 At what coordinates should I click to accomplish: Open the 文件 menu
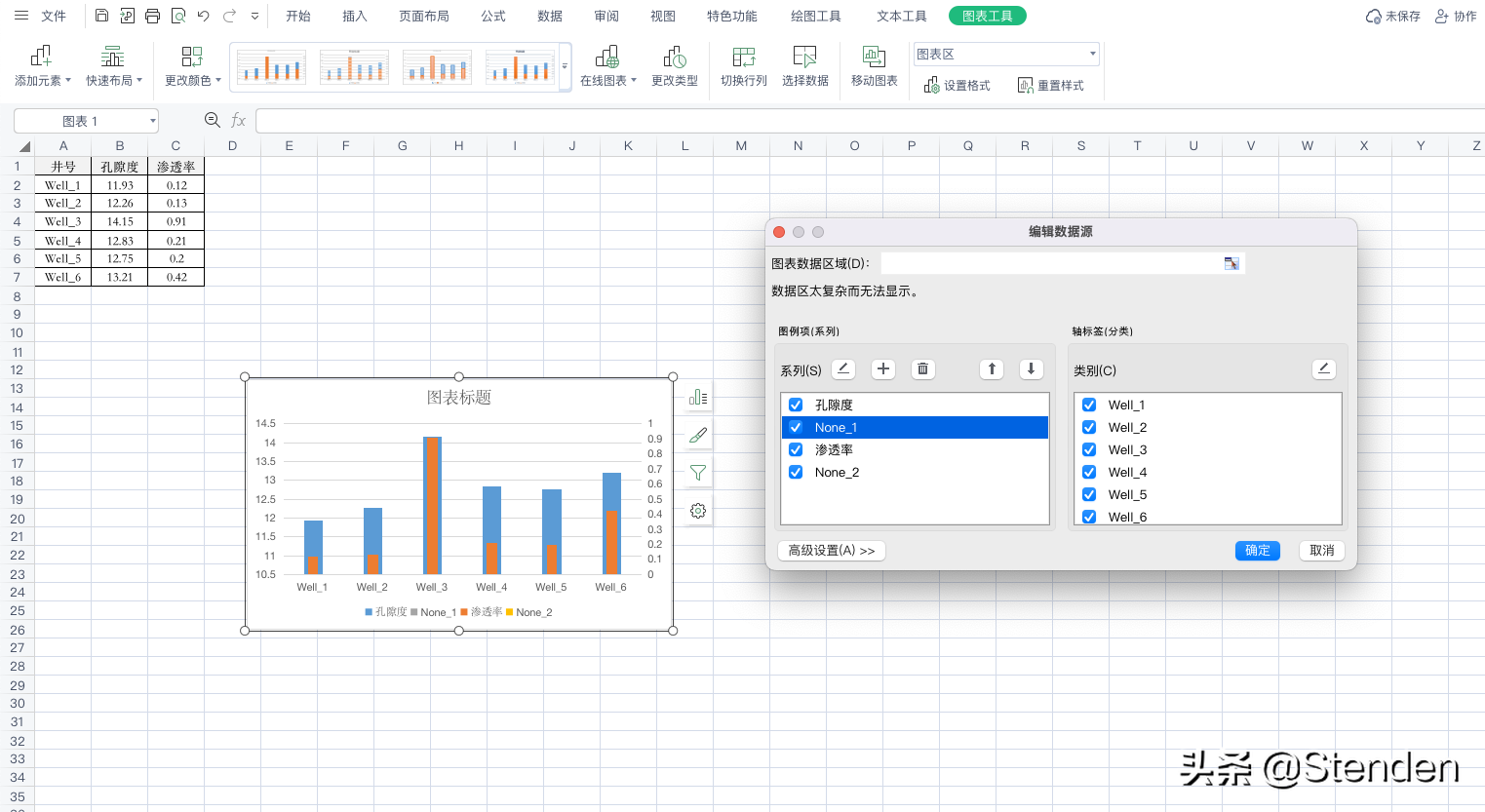[54, 16]
